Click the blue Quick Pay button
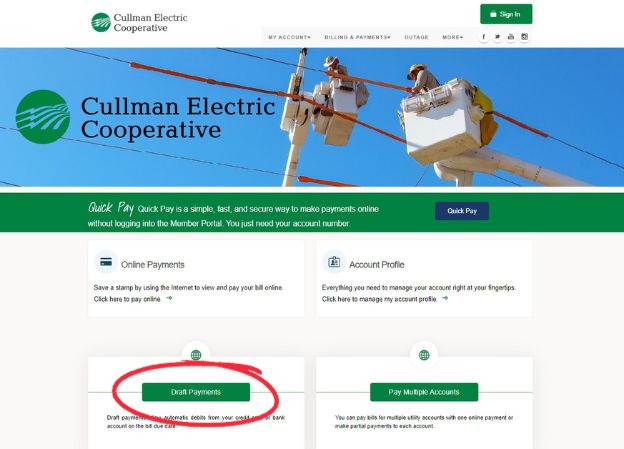Screen dimensions: 624x449 click(x=462, y=211)
